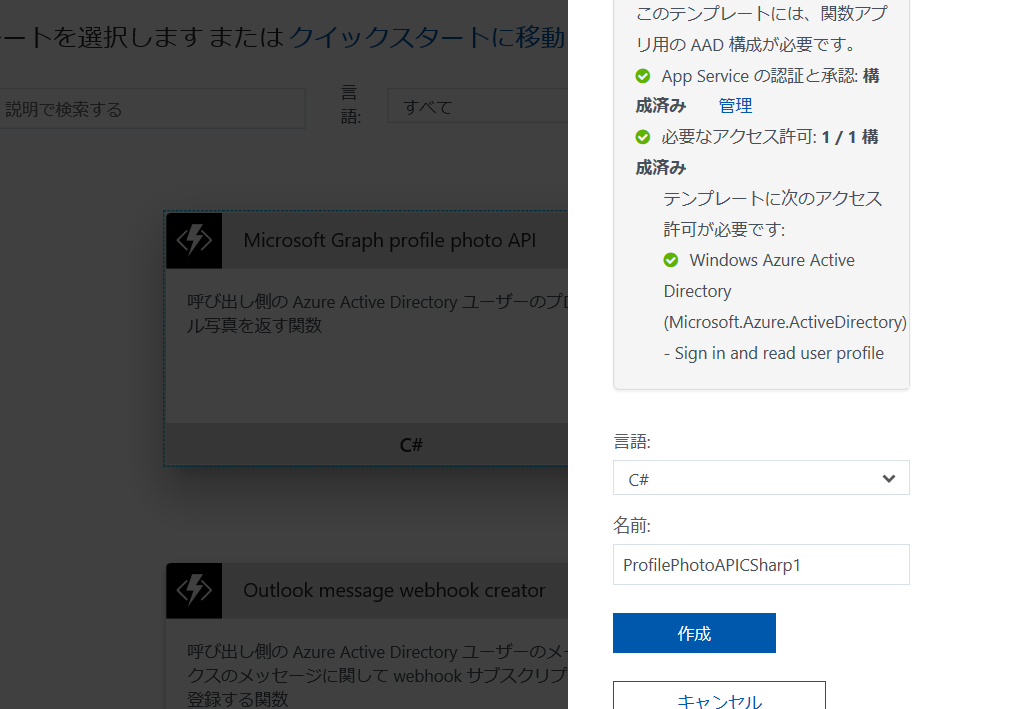Click the green checkmark next to App Service認証
This screenshot has width=1013, height=709.
(642, 75)
